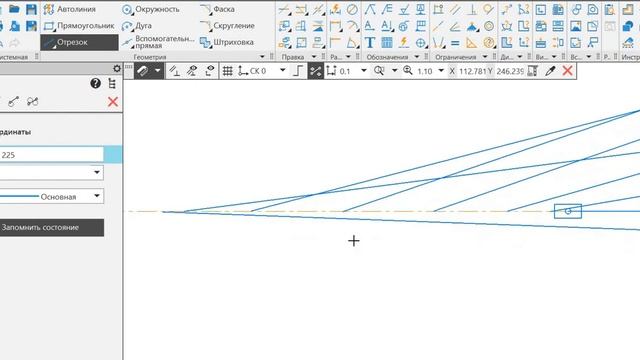Image resolution: width=640 pixels, height=360 pixels.
Task: Insert a table from Обозначения group
Action: point(387,42)
